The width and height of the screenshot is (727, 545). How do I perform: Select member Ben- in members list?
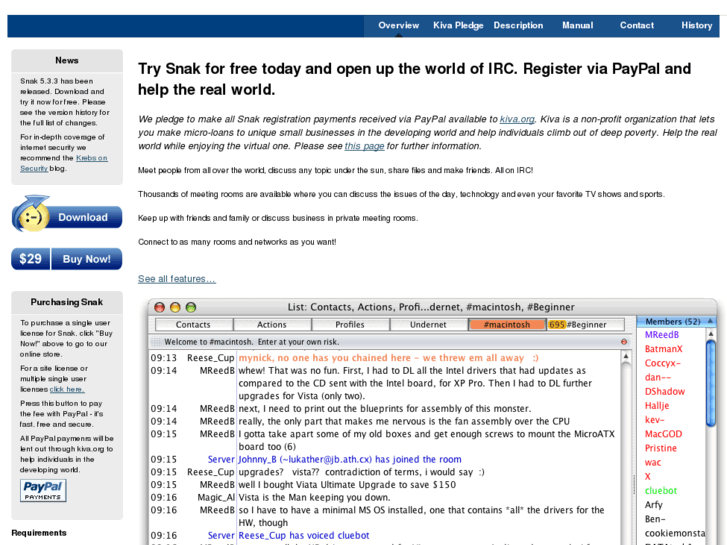pyautogui.click(x=655, y=519)
